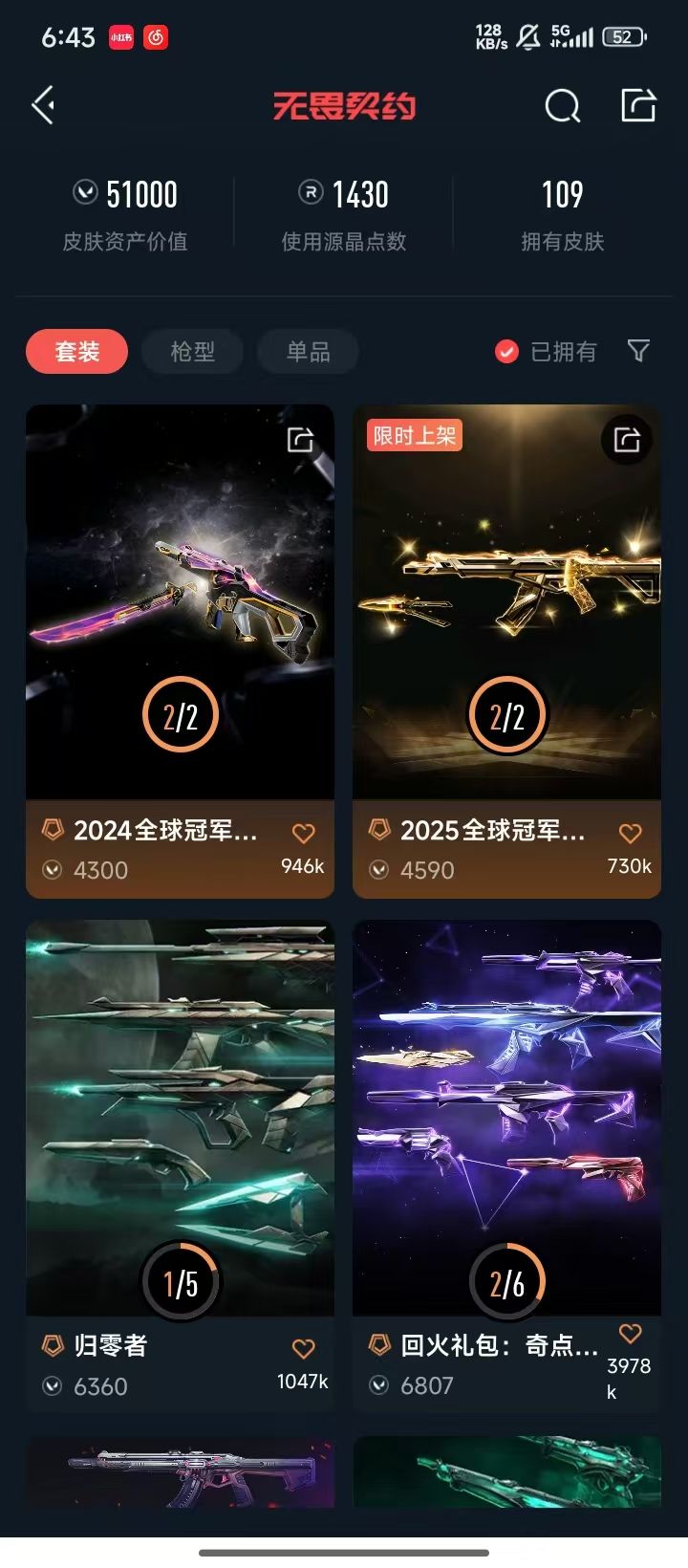Favorite the 2024全球冠军 bundle heart
The height and width of the screenshot is (1568, 688).
pyautogui.click(x=303, y=833)
